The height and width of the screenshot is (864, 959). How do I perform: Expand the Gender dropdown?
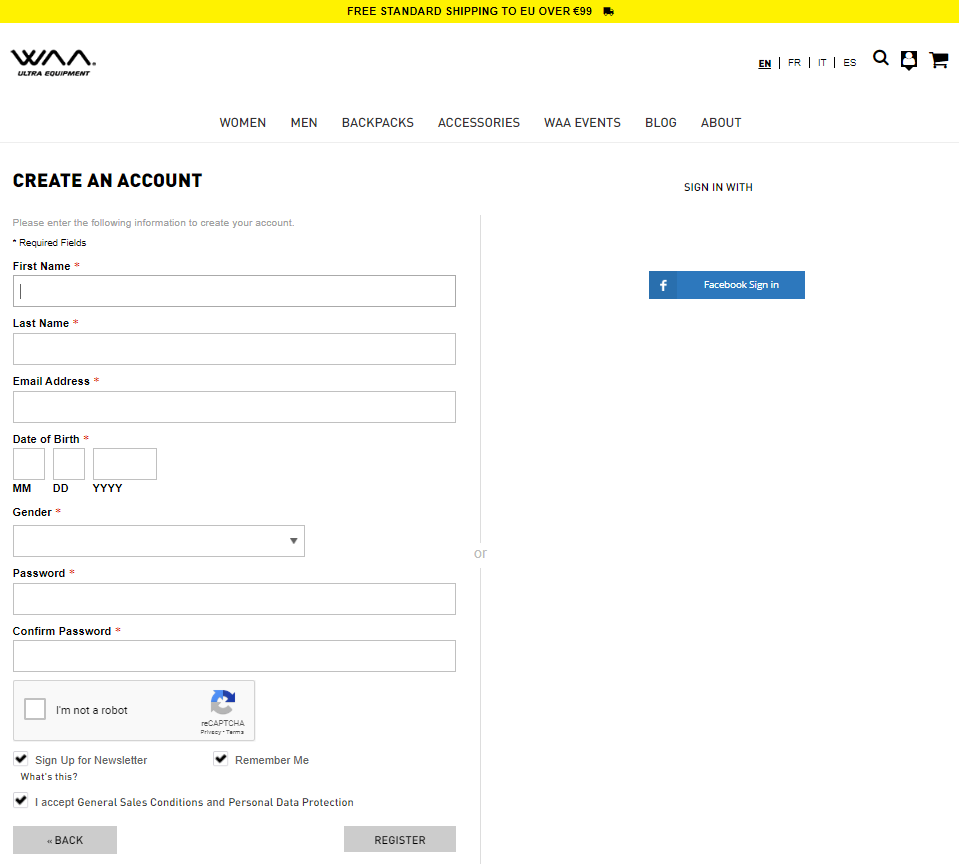(x=159, y=541)
